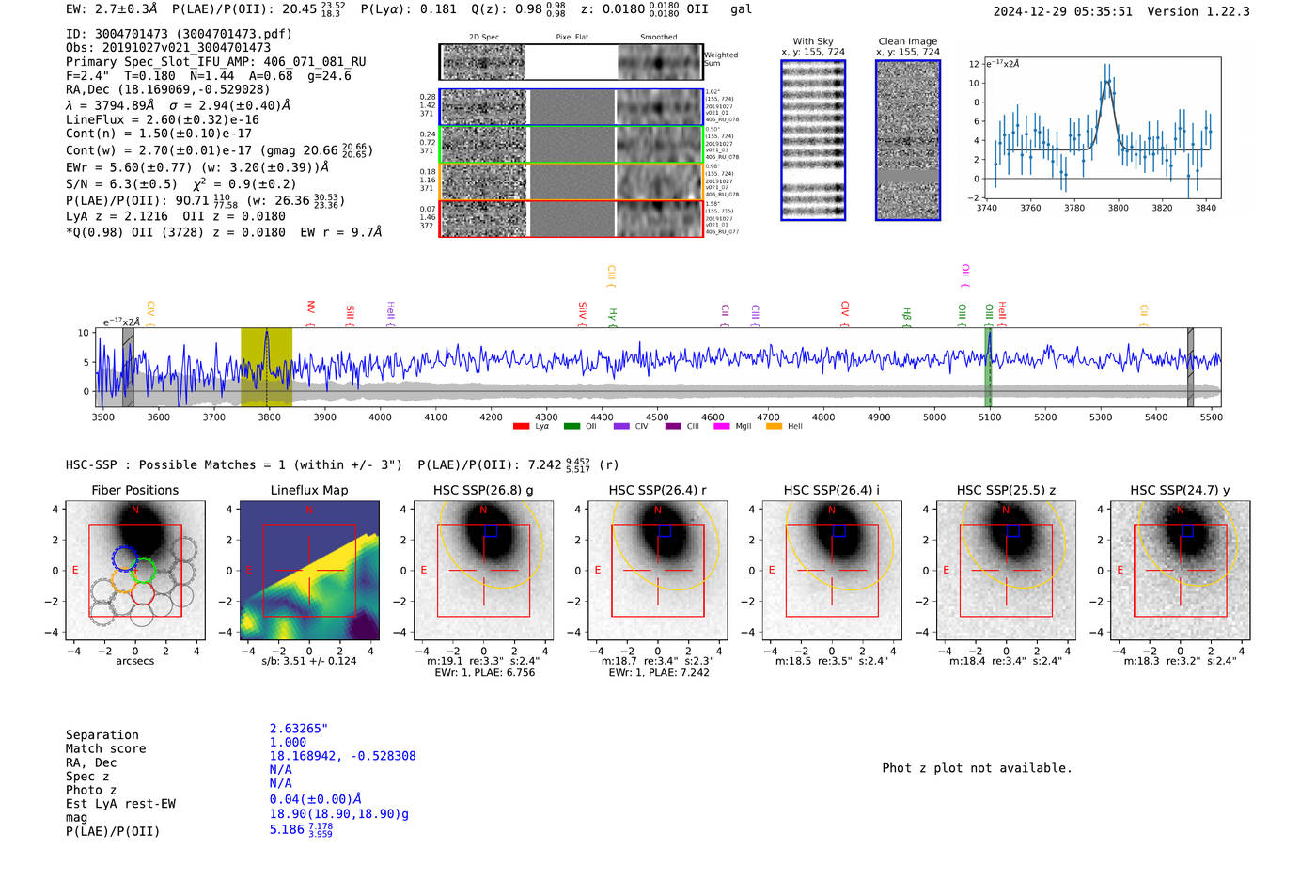Screen dimensions: 1316x896
Task: Click the Match score value 1.000
Action: point(288,742)
